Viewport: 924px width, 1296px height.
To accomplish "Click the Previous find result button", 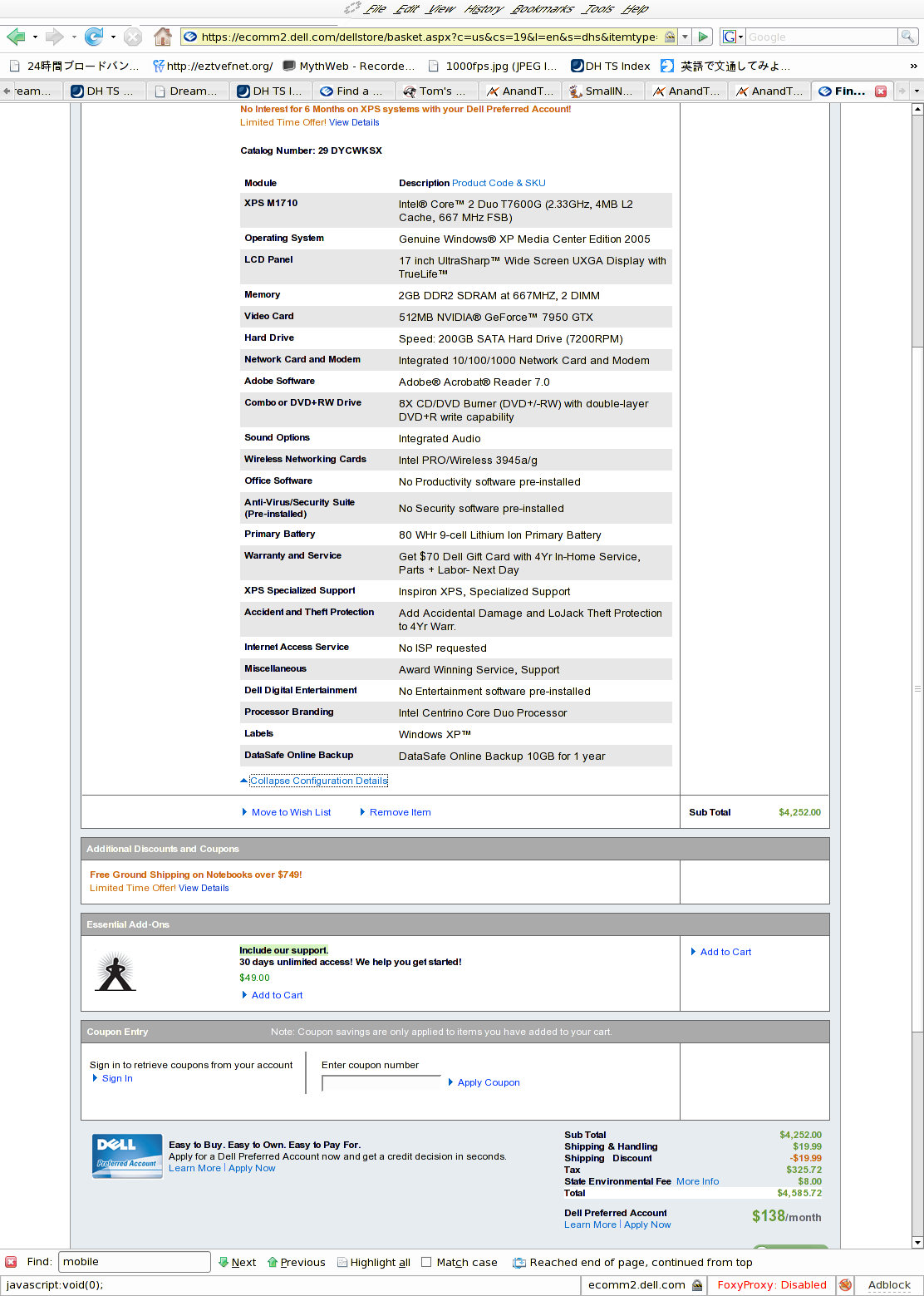I will pos(296,1262).
